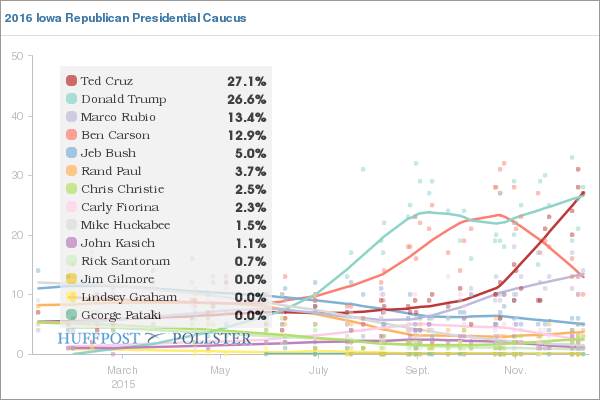Click the Rick Santorum legend label
600x400 pixels.
[x=126, y=261]
